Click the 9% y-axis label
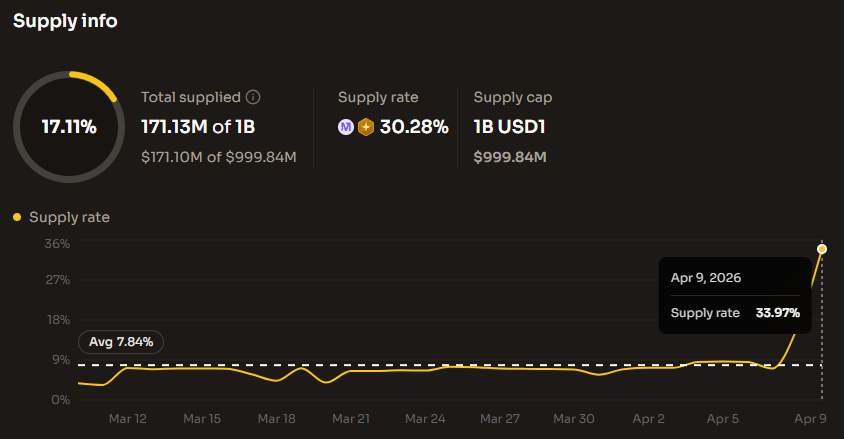 pos(61,359)
